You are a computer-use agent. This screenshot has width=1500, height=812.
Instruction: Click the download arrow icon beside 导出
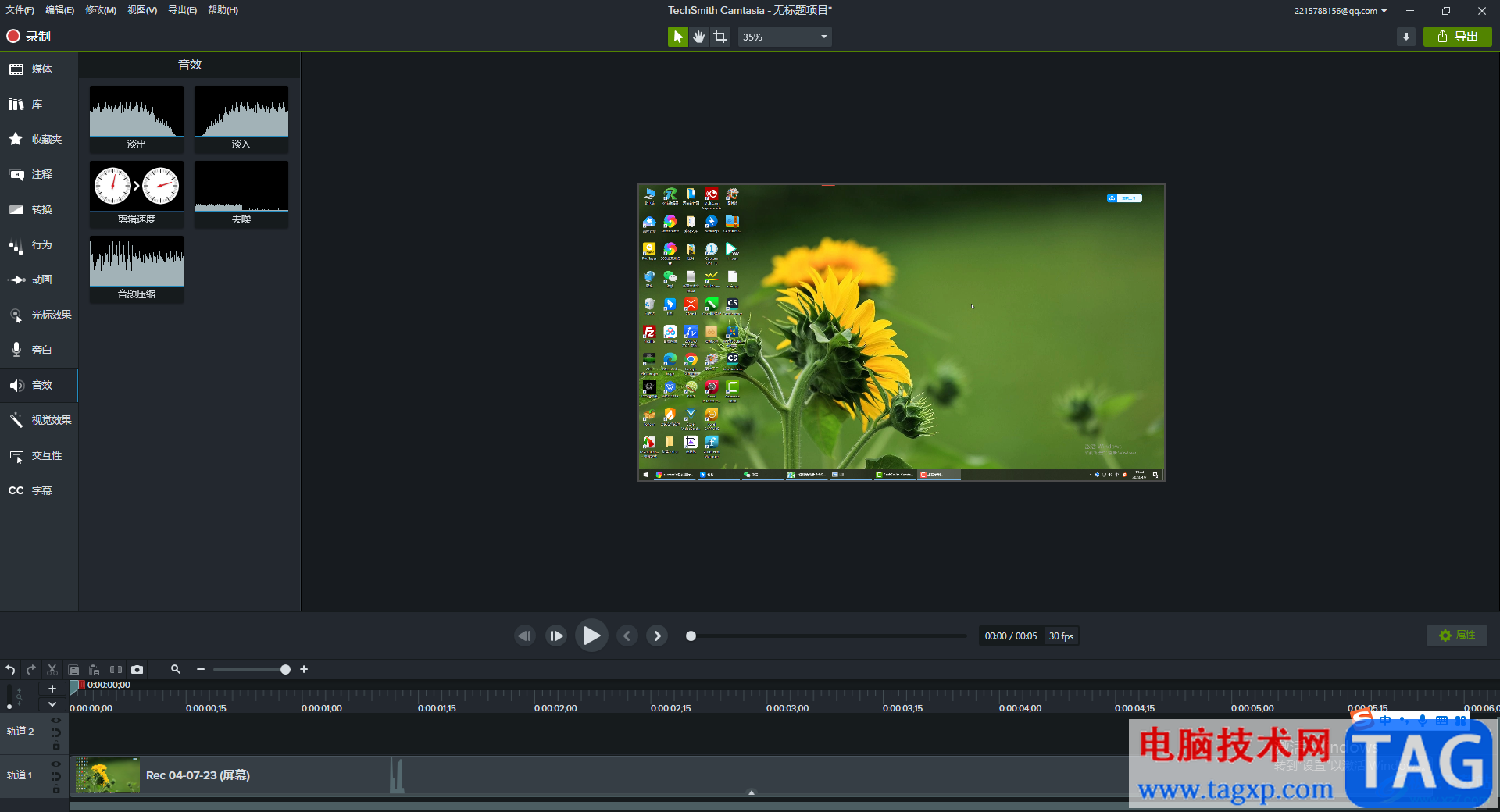pyautogui.click(x=1406, y=37)
